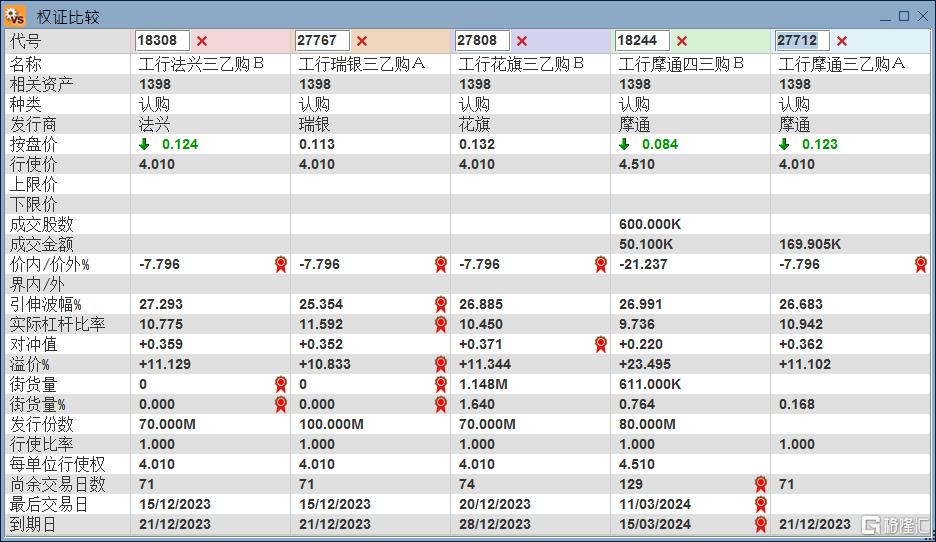The image size is (936, 542).
Task: Click the ribbon badge in 18308's 街货量 row
Action: coord(281,384)
